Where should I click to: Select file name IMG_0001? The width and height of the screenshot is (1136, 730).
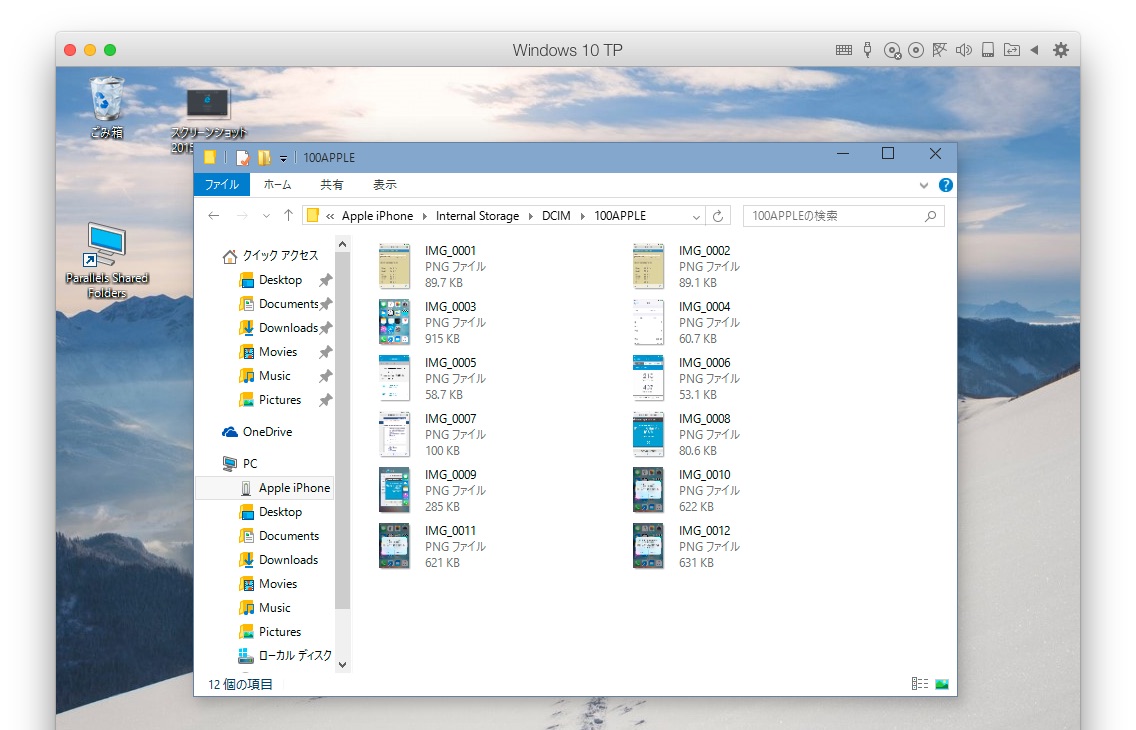pos(451,251)
